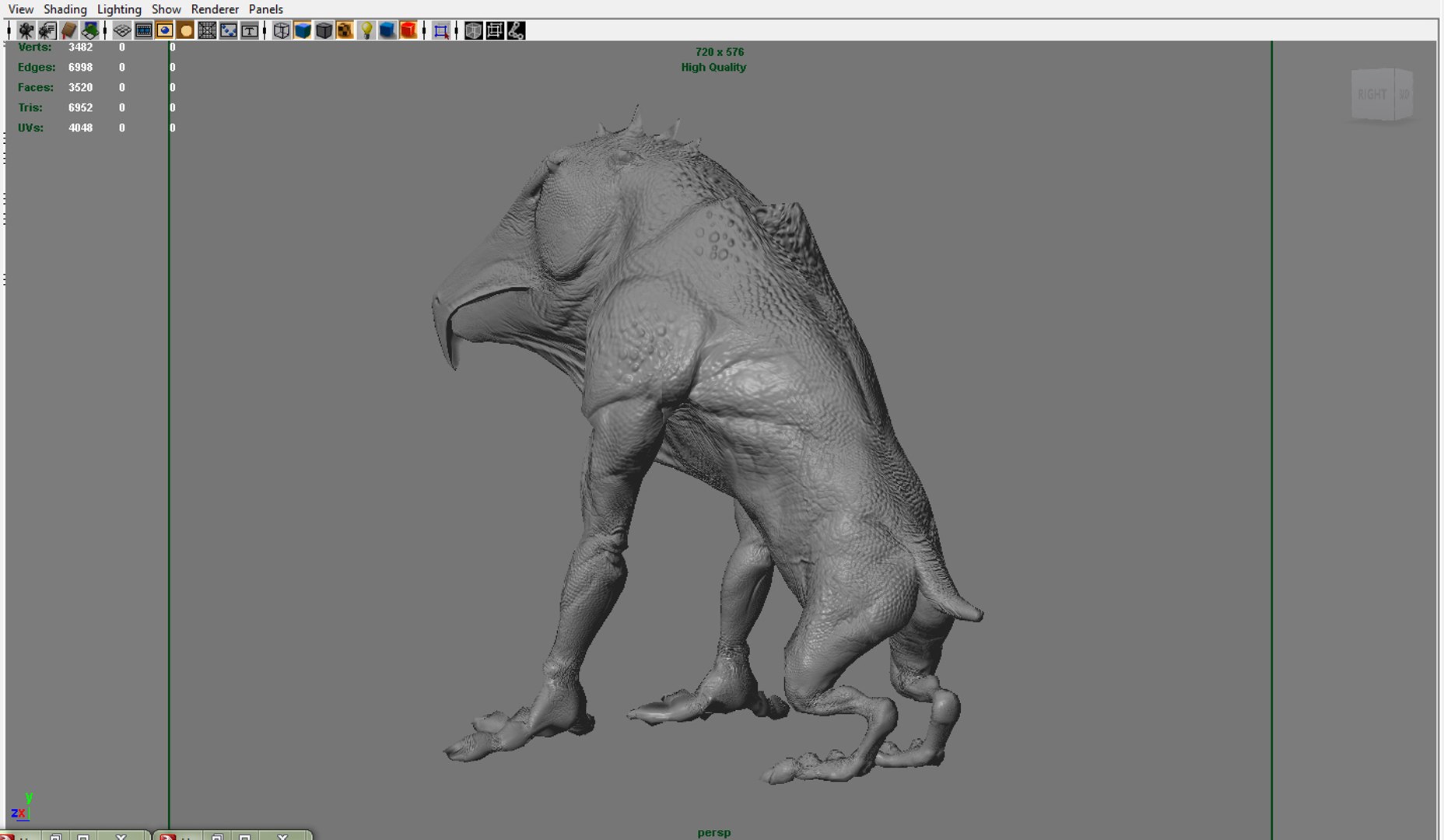The width and height of the screenshot is (1444, 840).
Task: Toggle X-Ray Joints icon
Action: tap(516, 30)
